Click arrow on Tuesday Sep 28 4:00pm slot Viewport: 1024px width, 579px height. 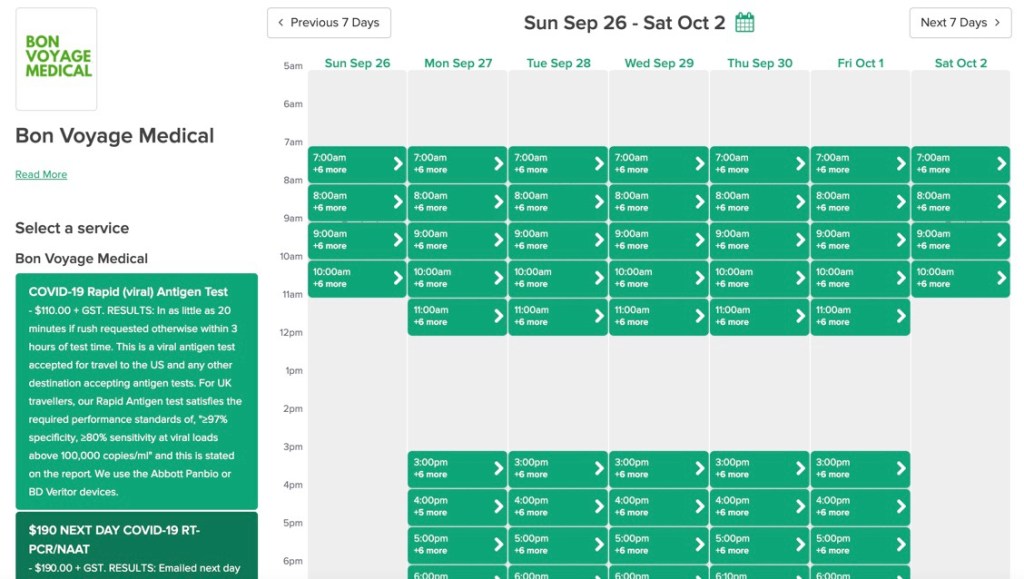click(x=599, y=506)
